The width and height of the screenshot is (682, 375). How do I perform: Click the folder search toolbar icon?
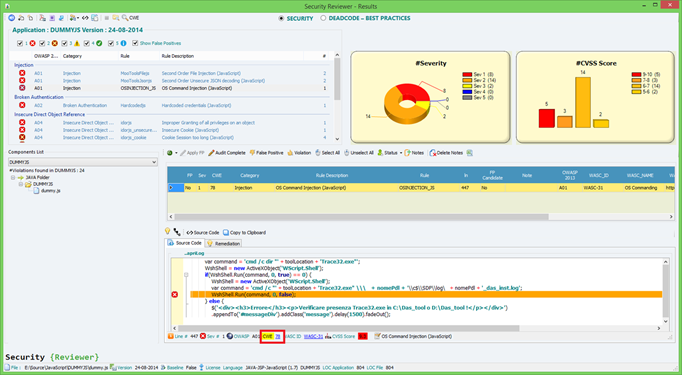coord(115,18)
